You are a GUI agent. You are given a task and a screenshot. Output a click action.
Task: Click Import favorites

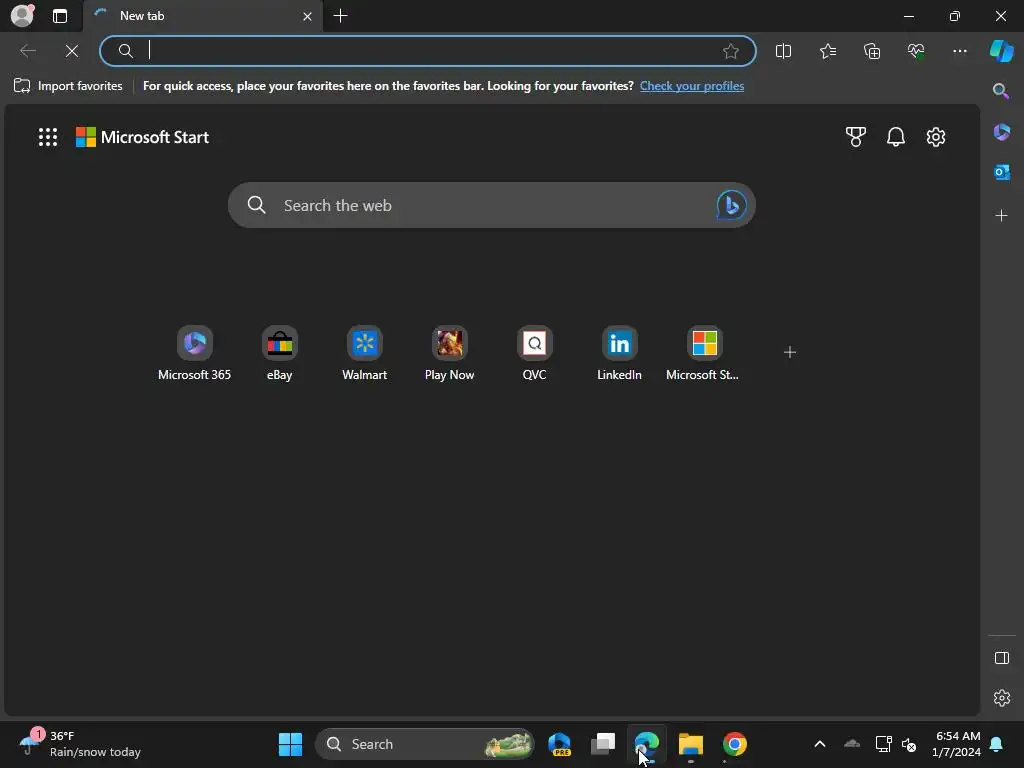(x=68, y=86)
